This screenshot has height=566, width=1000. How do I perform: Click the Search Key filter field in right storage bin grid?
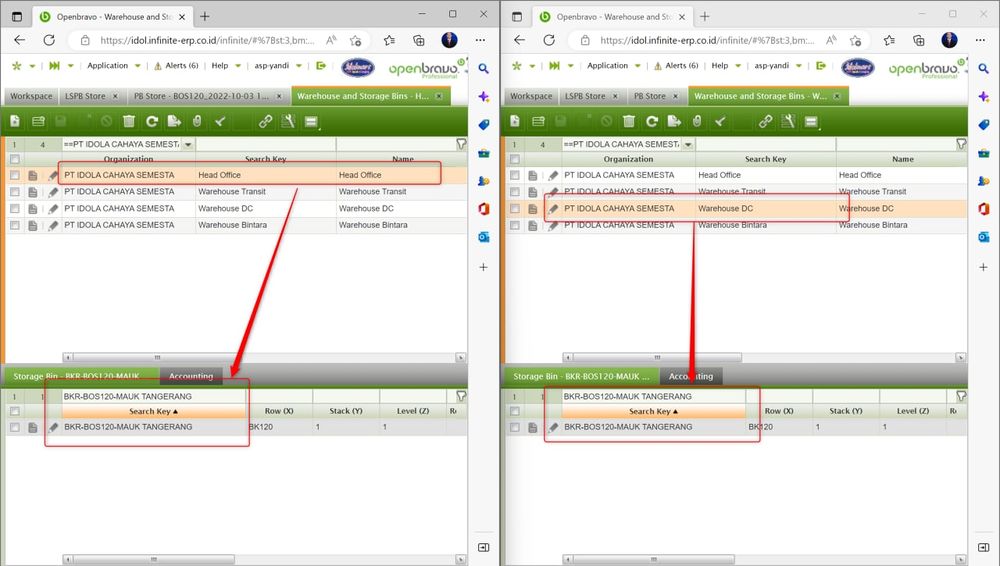coord(650,396)
